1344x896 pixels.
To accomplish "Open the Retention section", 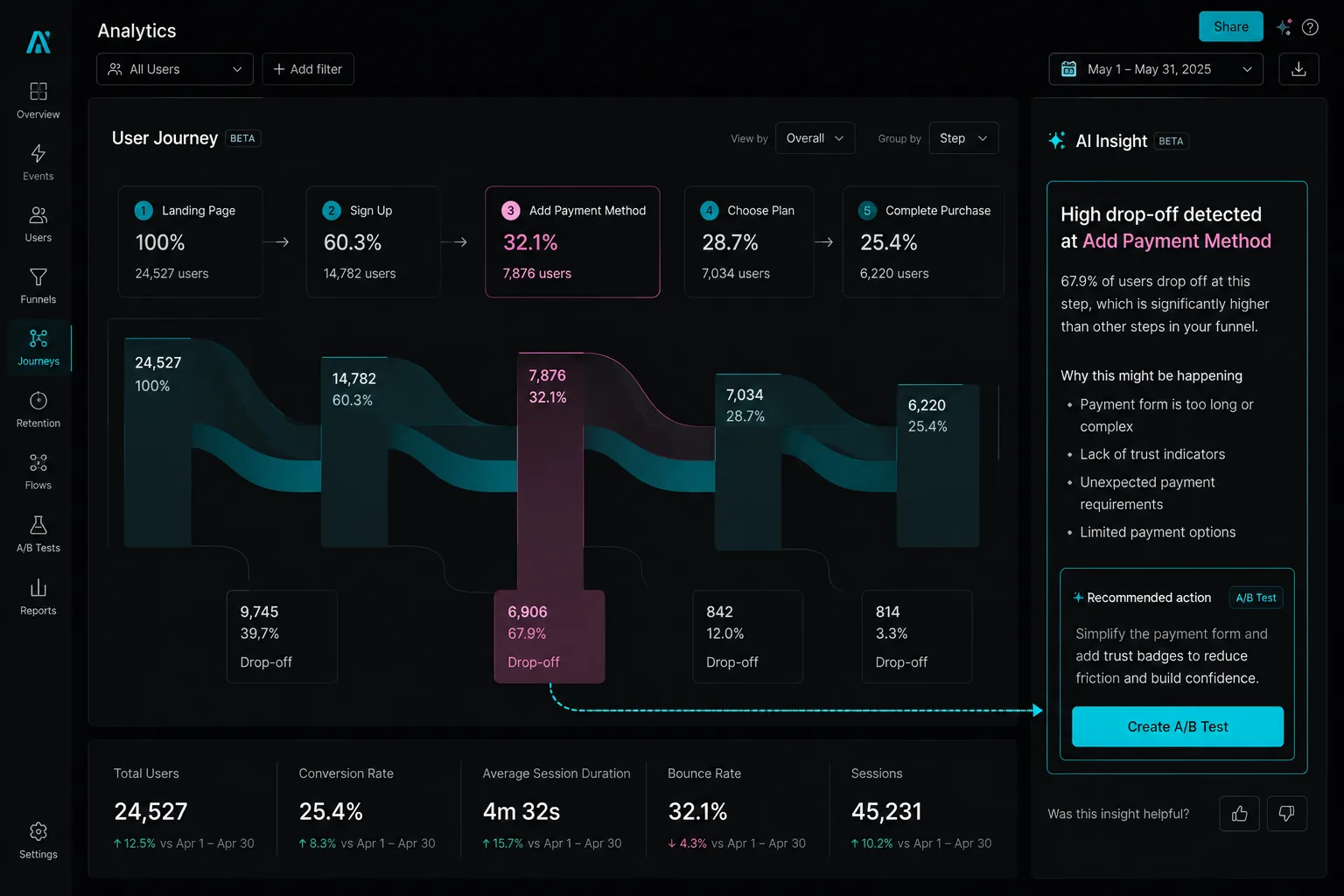I will coord(38,409).
